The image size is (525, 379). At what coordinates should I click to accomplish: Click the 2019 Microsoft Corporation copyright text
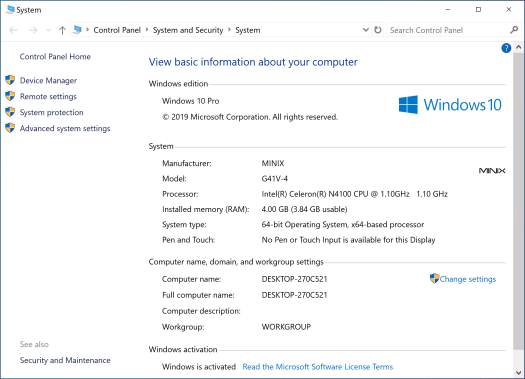pos(250,117)
